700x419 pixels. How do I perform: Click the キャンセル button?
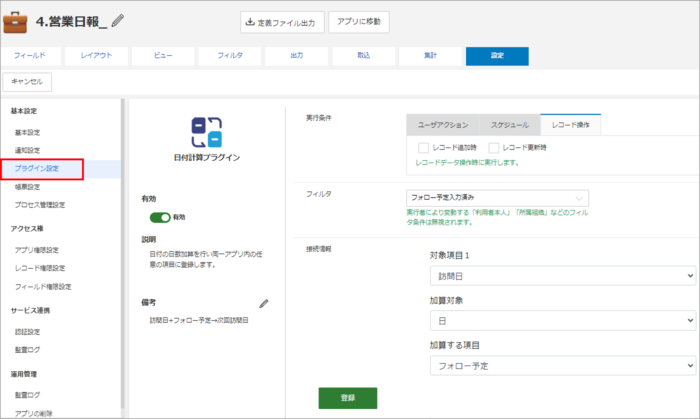(x=27, y=82)
